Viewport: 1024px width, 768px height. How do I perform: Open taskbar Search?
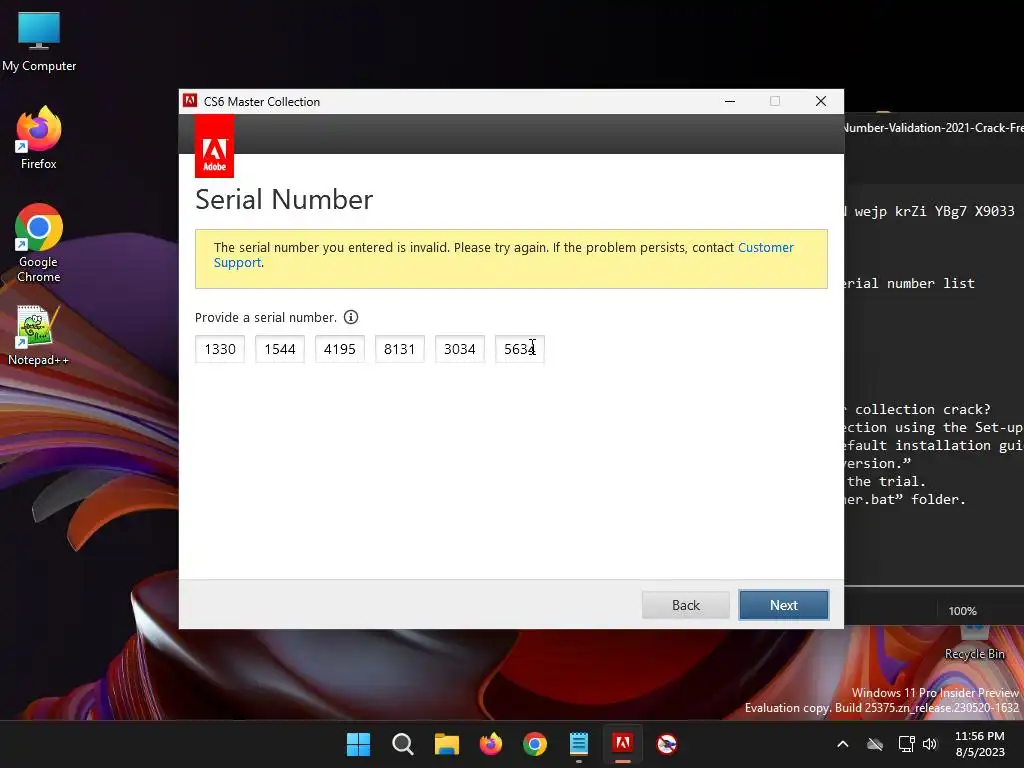[403, 744]
